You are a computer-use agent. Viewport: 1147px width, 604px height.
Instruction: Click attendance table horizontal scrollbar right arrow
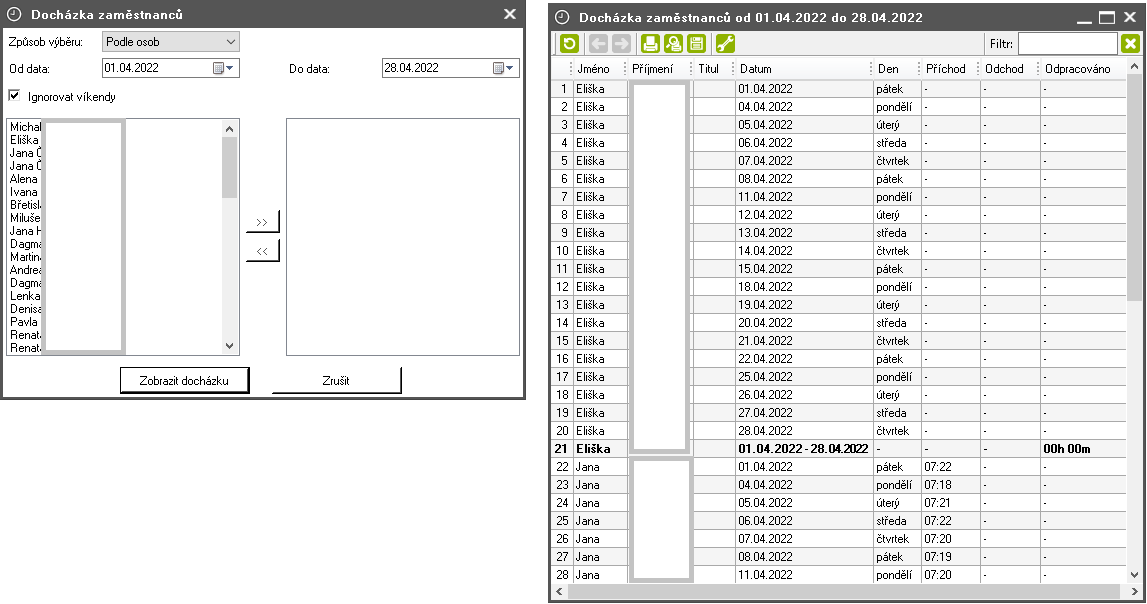pyautogui.click(x=1134, y=591)
